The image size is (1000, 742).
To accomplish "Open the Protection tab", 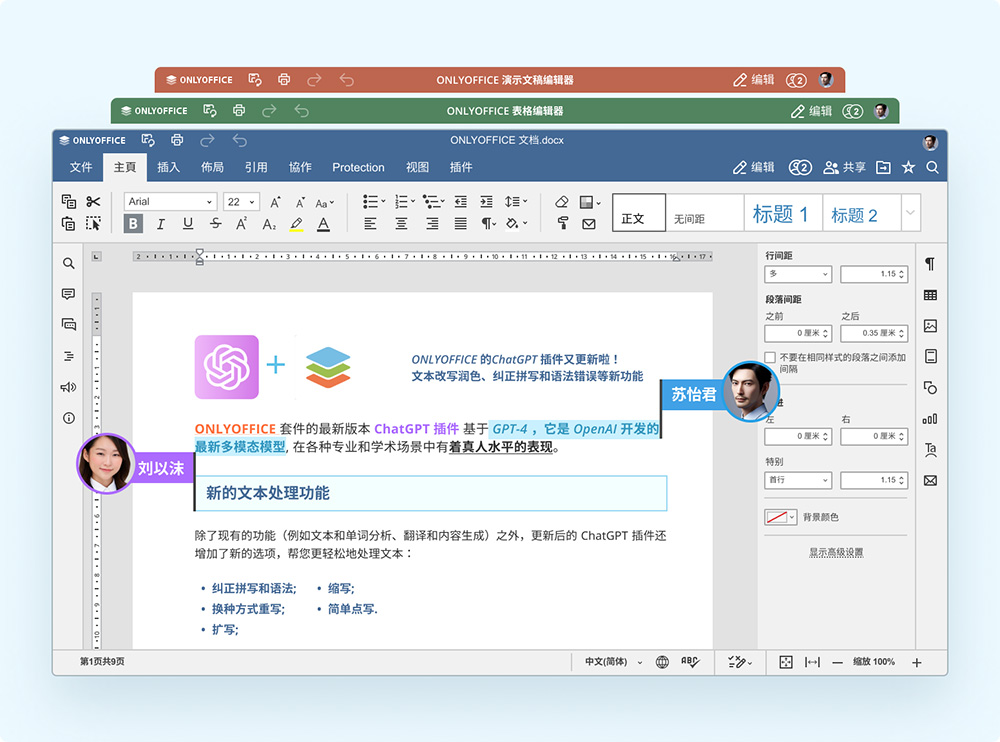I will tap(358, 167).
